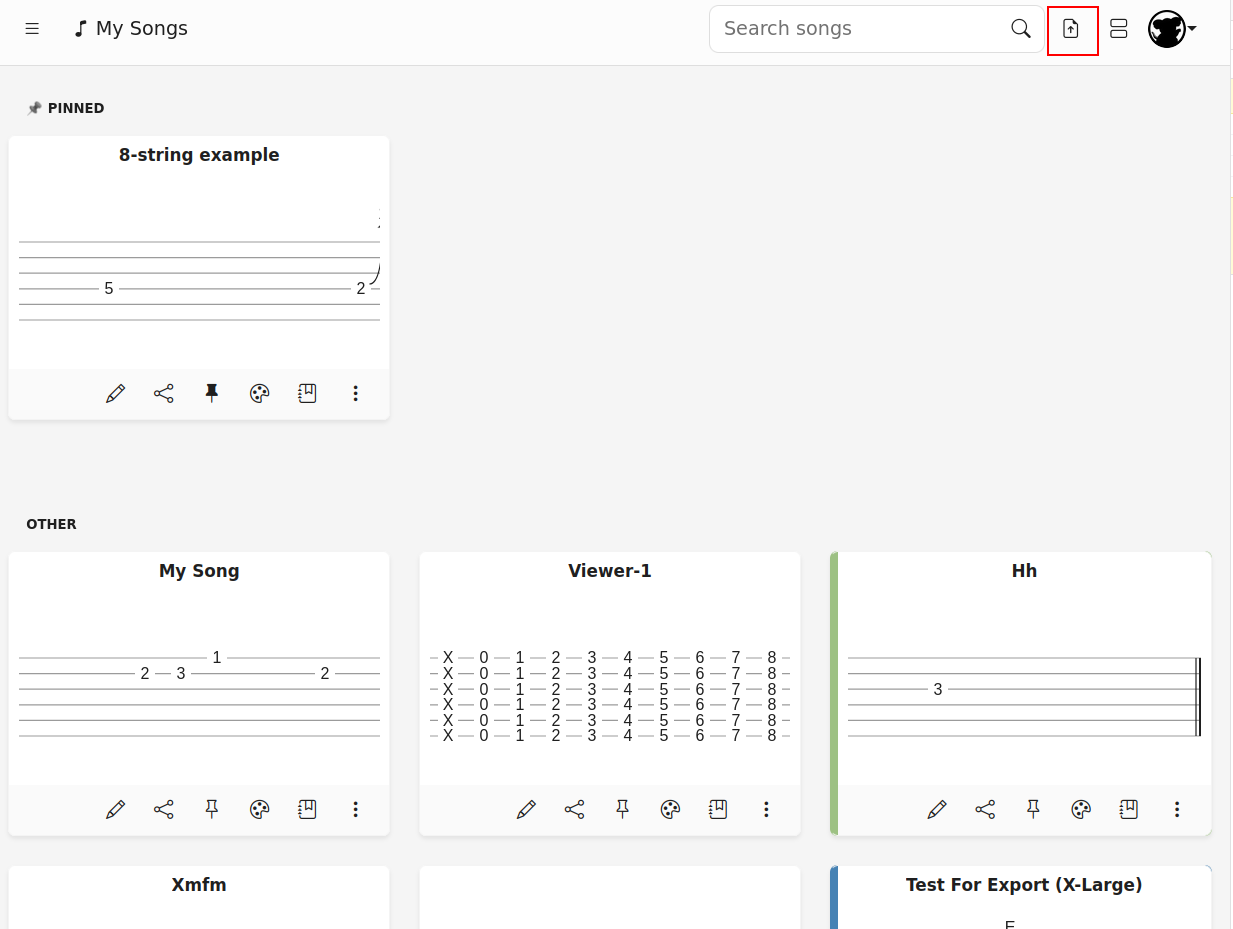Pin the Viewer-1 song
This screenshot has height=929, width=1233.
pos(623,810)
